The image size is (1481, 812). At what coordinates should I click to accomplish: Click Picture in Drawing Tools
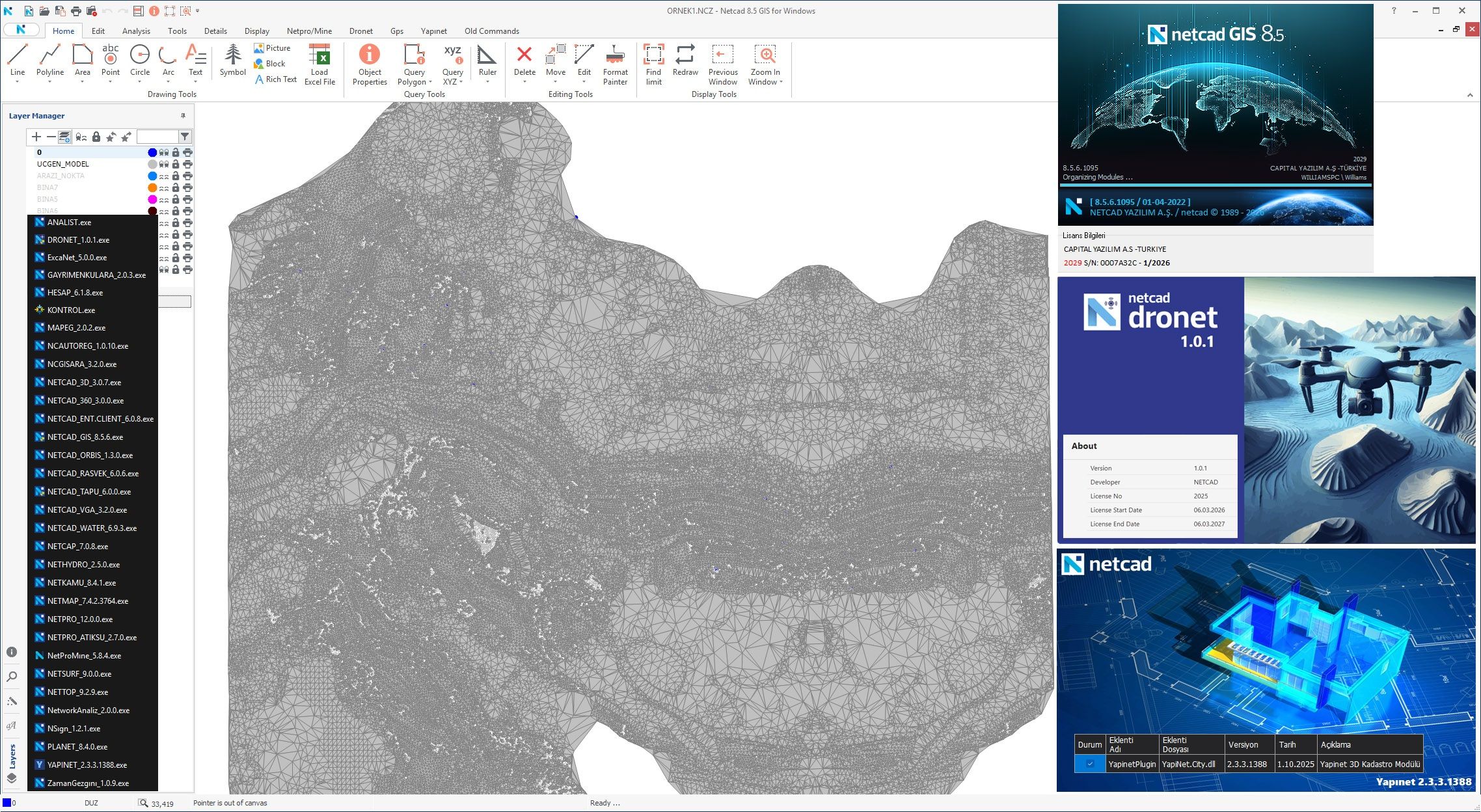point(272,48)
